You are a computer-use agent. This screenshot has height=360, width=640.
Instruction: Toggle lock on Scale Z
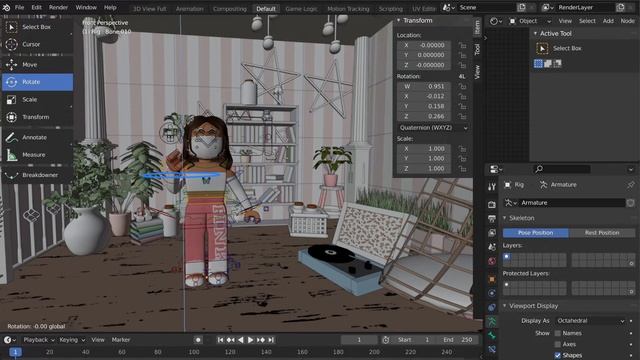[x=462, y=169]
